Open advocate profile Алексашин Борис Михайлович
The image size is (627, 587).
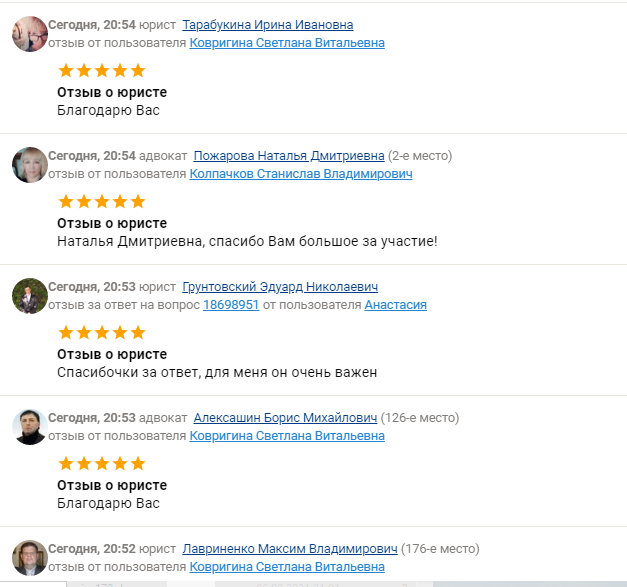pyautogui.click(x=285, y=418)
